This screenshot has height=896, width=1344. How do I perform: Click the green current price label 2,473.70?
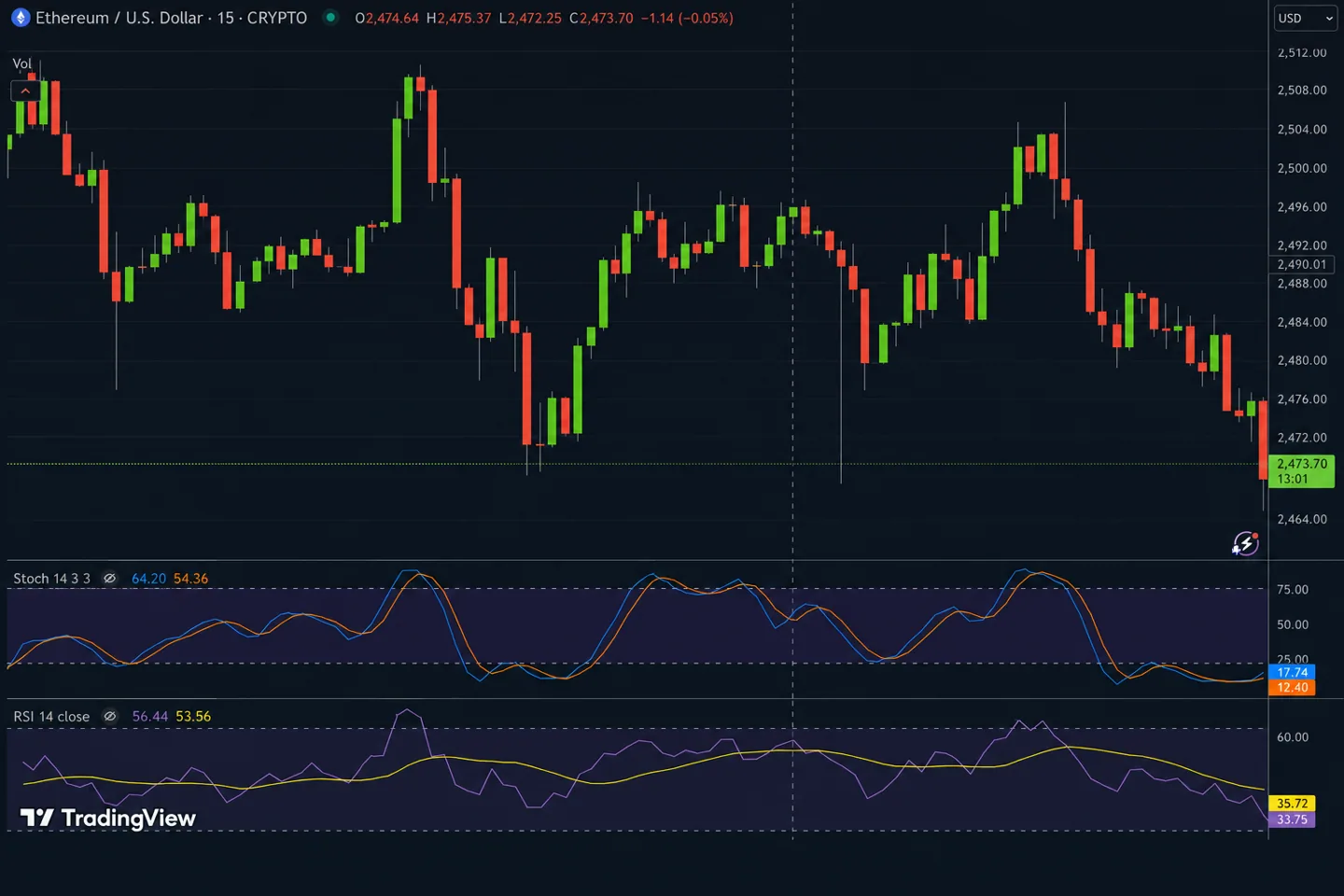click(x=1301, y=470)
